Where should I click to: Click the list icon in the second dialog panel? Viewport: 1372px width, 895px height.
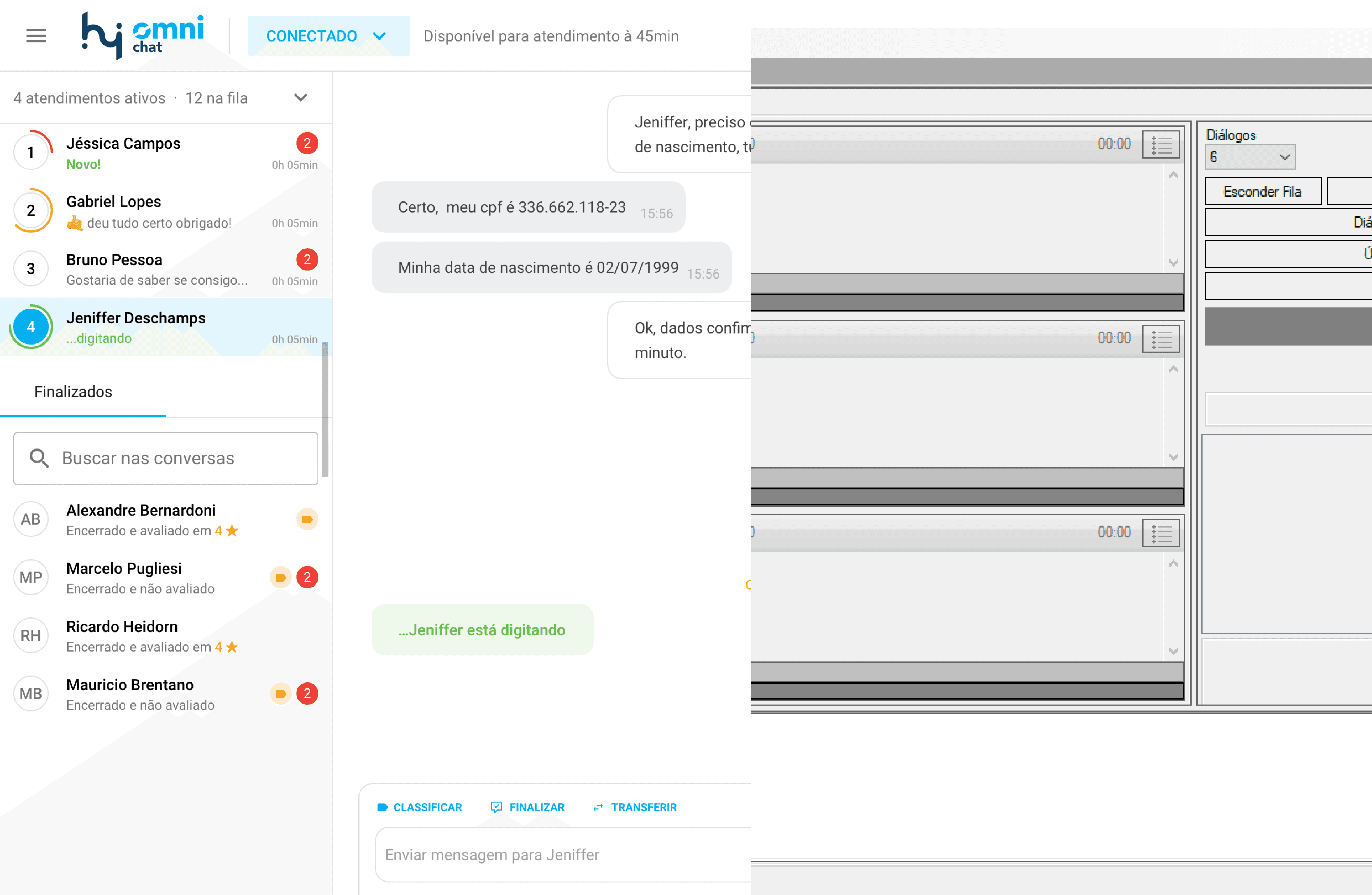click(1161, 339)
